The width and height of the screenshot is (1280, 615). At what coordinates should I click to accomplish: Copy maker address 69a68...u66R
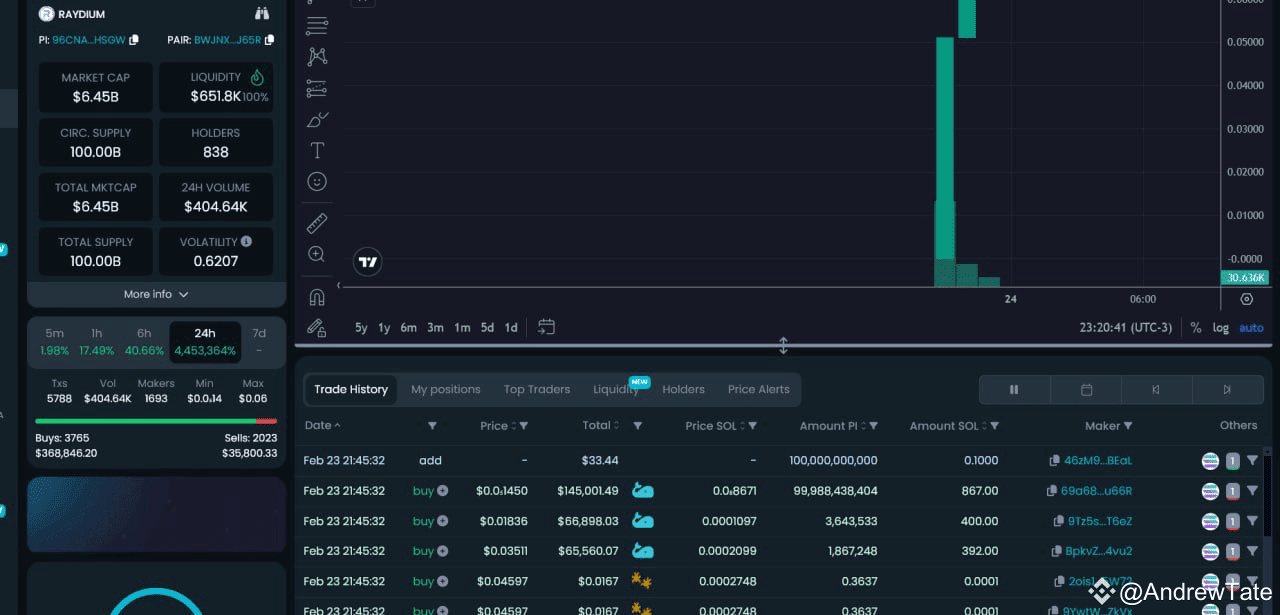(x=1051, y=491)
